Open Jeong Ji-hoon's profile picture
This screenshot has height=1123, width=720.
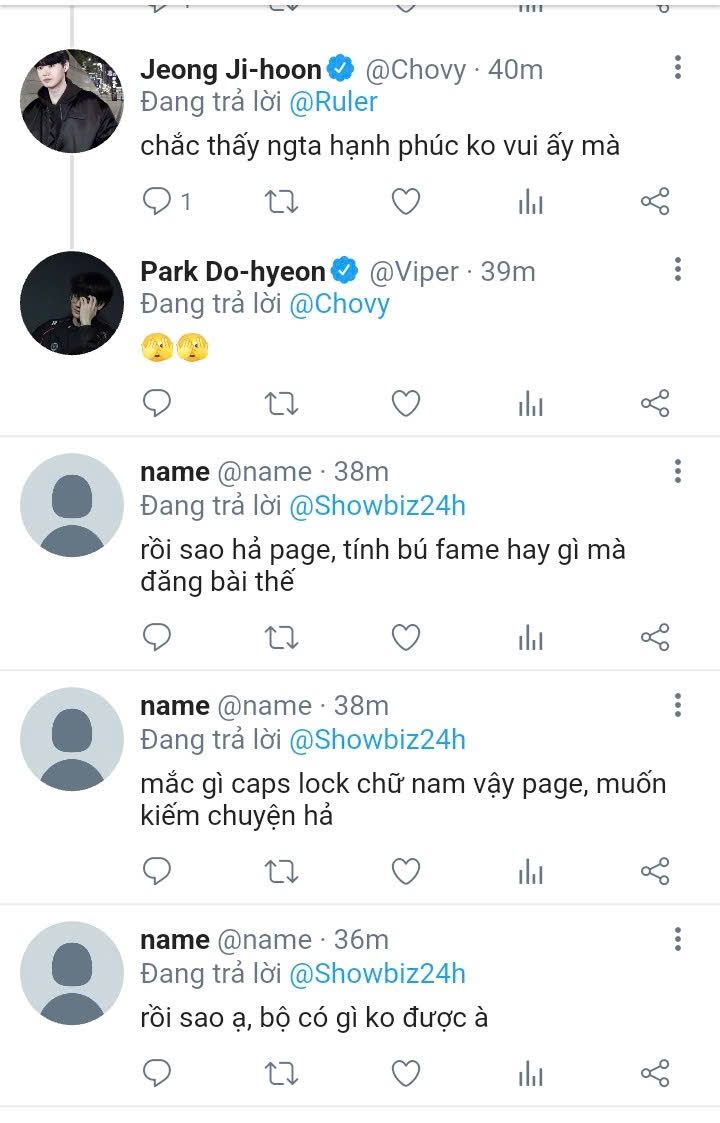tap(72, 101)
